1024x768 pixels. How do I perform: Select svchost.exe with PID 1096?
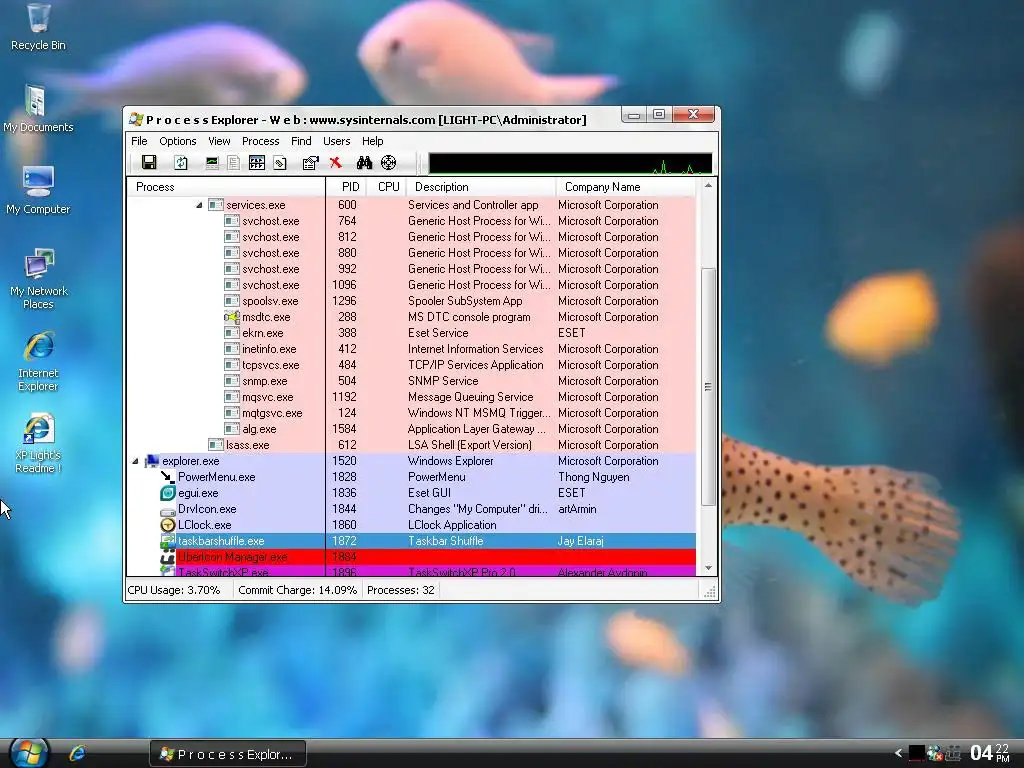tap(411, 285)
